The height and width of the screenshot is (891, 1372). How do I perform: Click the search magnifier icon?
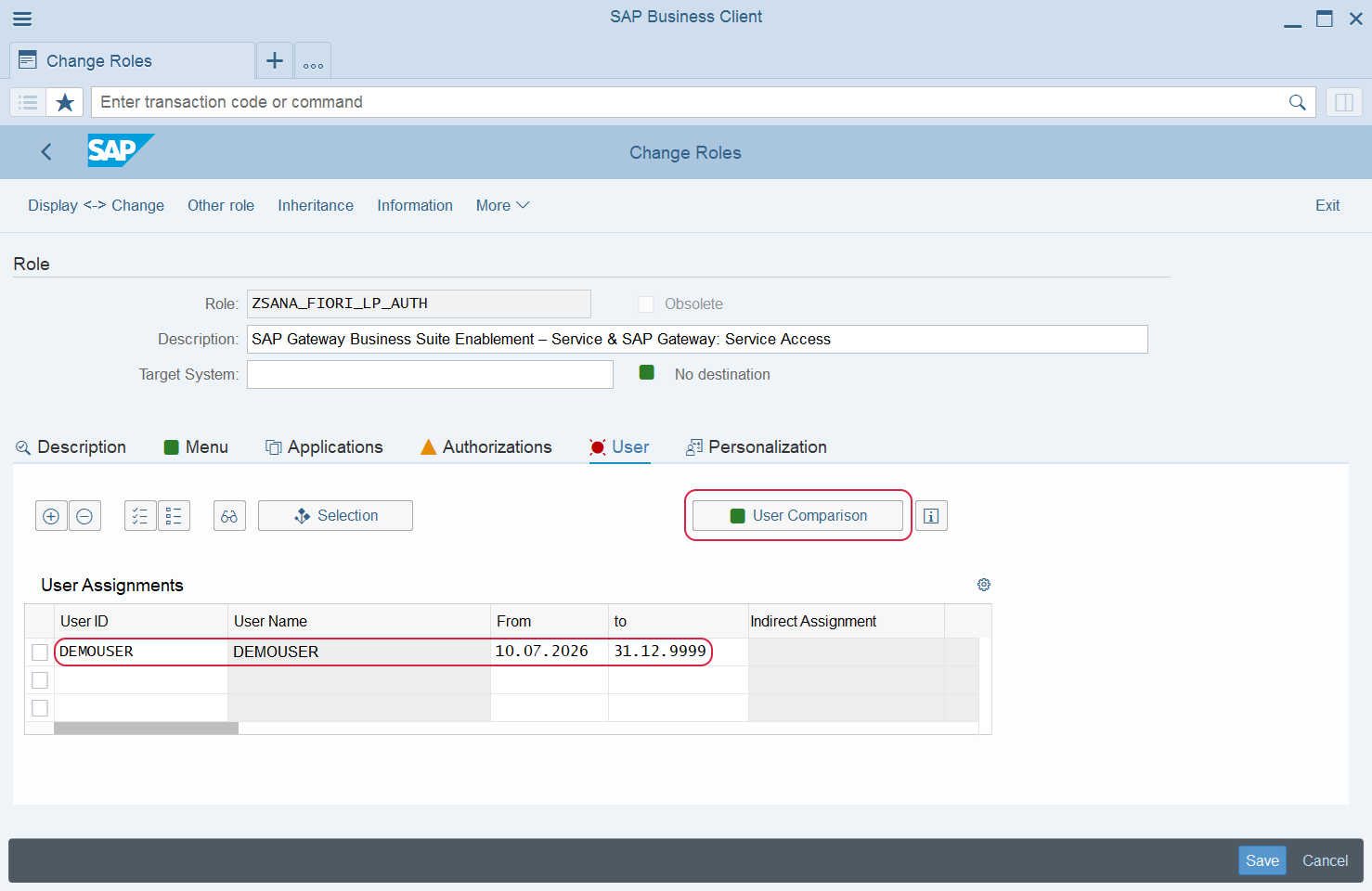[x=1297, y=102]
